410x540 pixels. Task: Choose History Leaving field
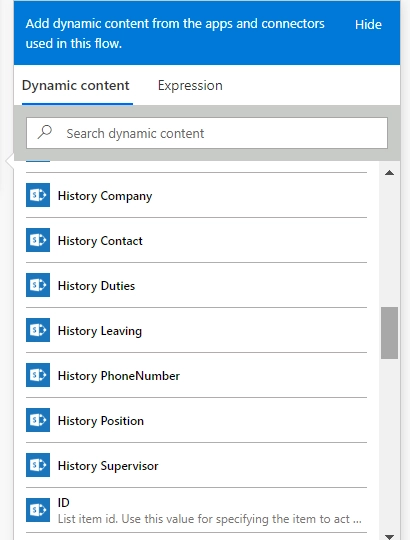pyautogui.click(x=196, y=330)
